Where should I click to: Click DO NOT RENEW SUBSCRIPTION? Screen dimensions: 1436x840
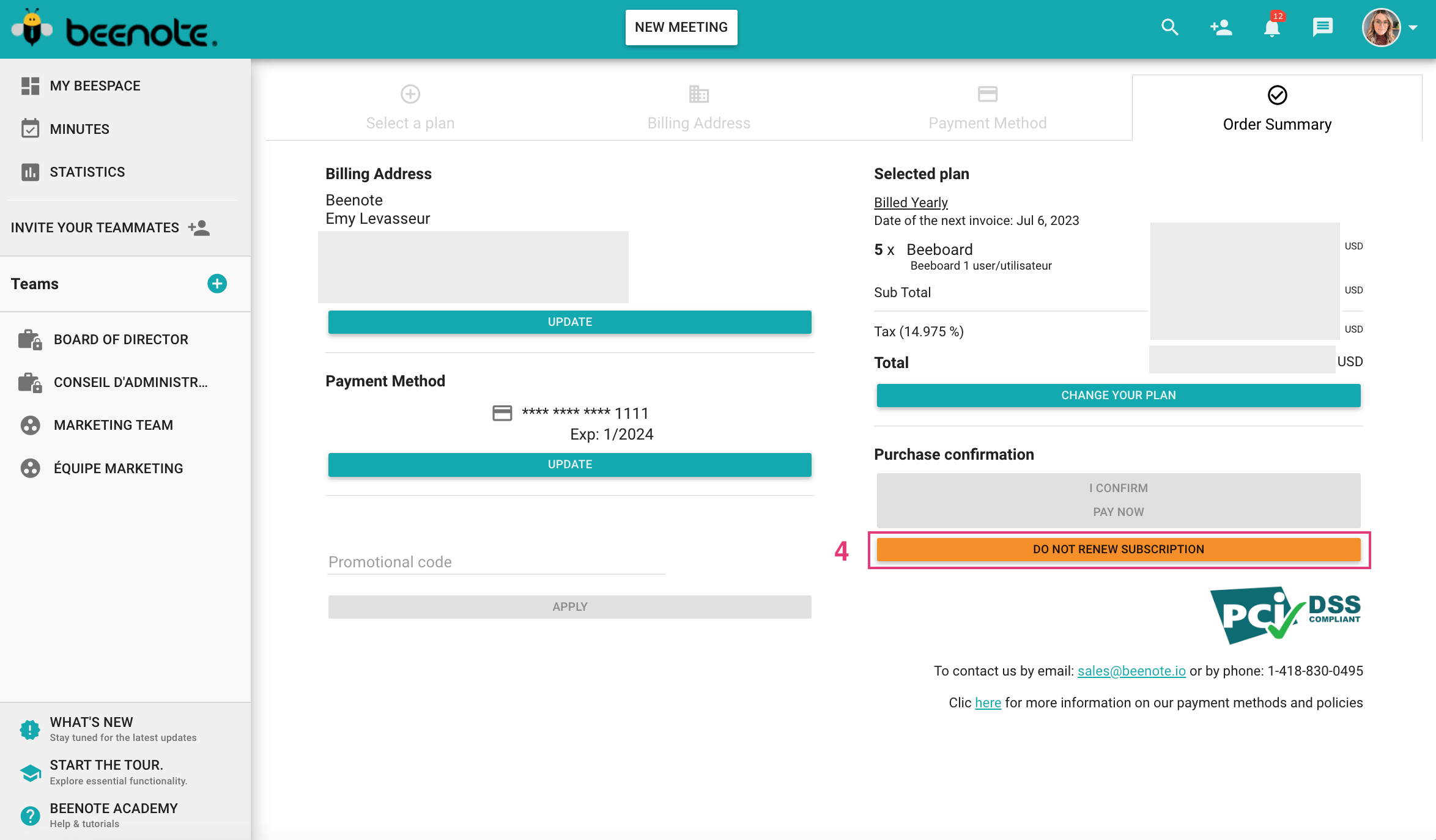[x=1119, y=550]
